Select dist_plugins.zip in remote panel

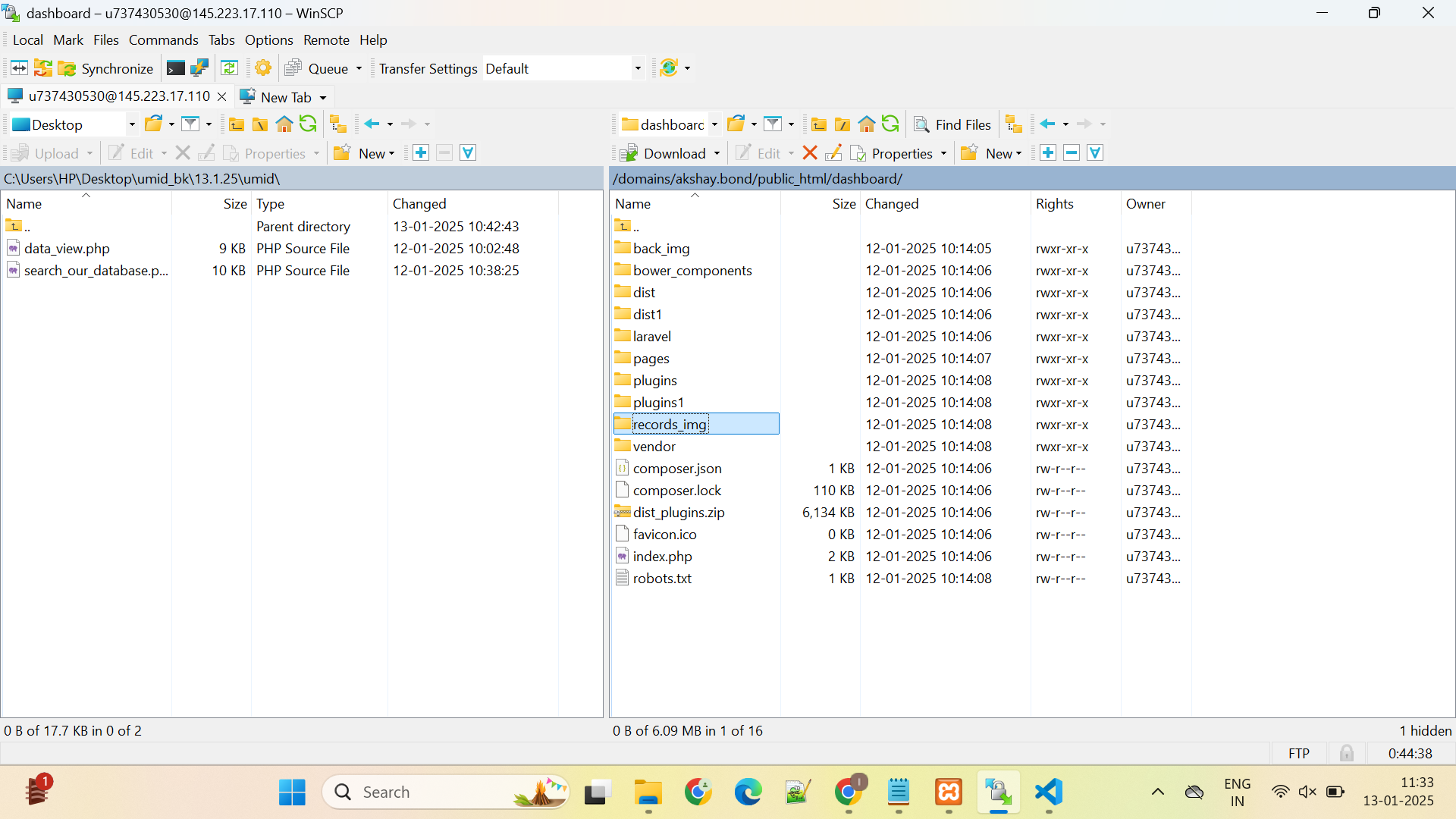(679, 512)
